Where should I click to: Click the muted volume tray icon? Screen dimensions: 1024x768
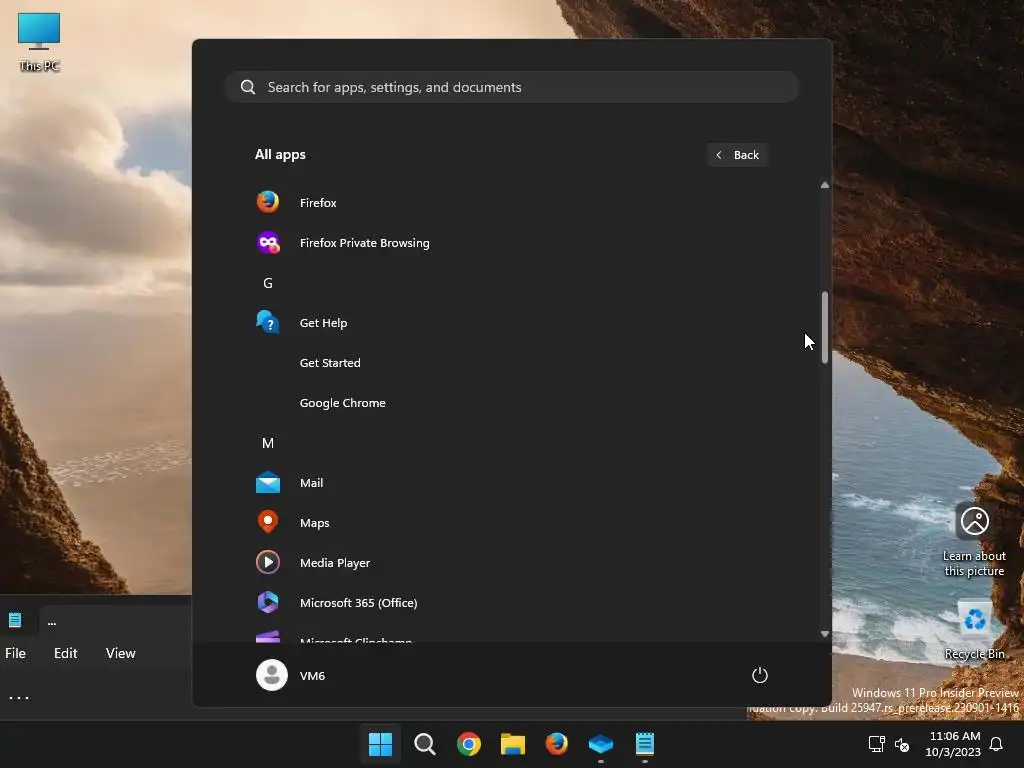coord(902,744)
